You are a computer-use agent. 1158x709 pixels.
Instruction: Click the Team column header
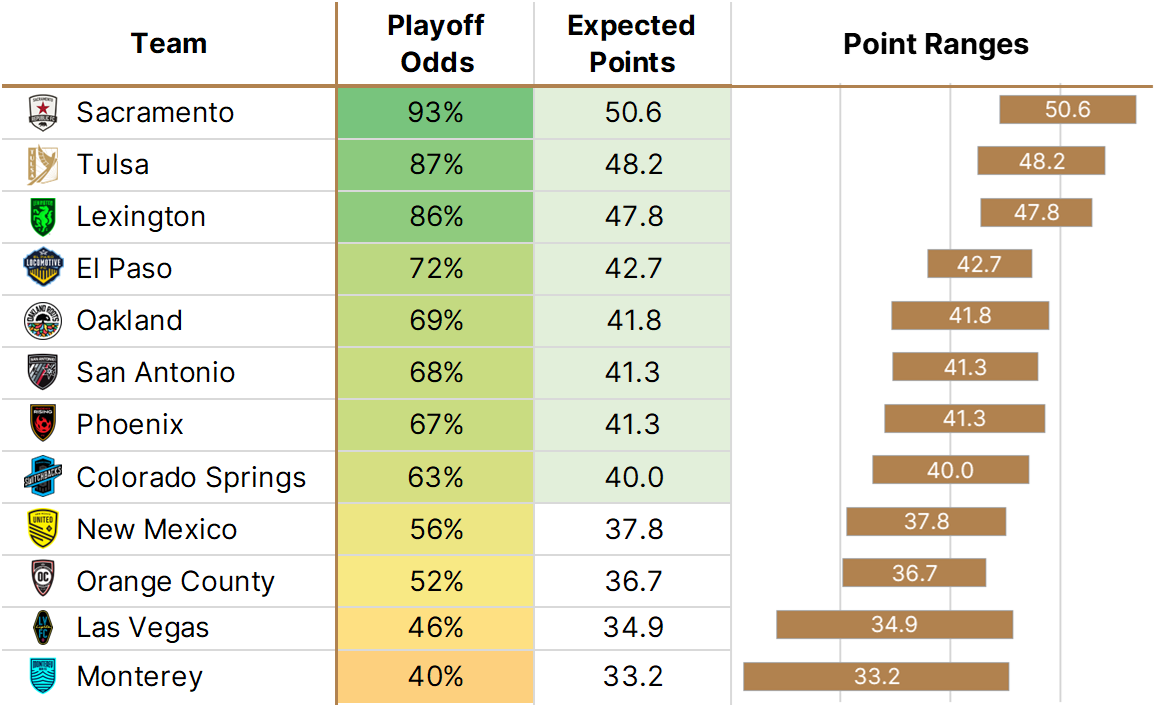coord(169,44)
